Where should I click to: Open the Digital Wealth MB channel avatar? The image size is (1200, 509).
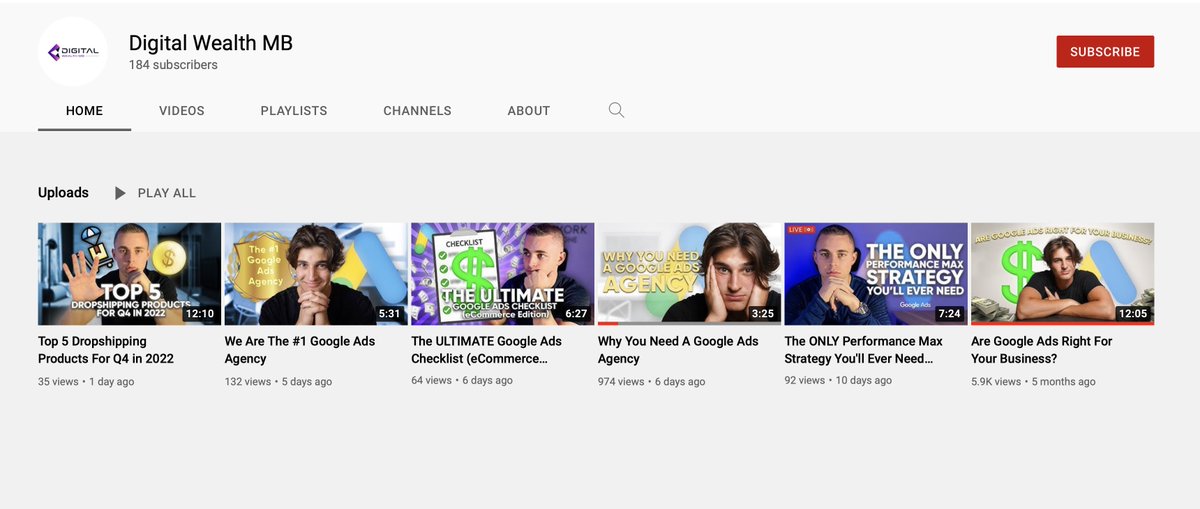pyautogui.click(x=72, y=52)
